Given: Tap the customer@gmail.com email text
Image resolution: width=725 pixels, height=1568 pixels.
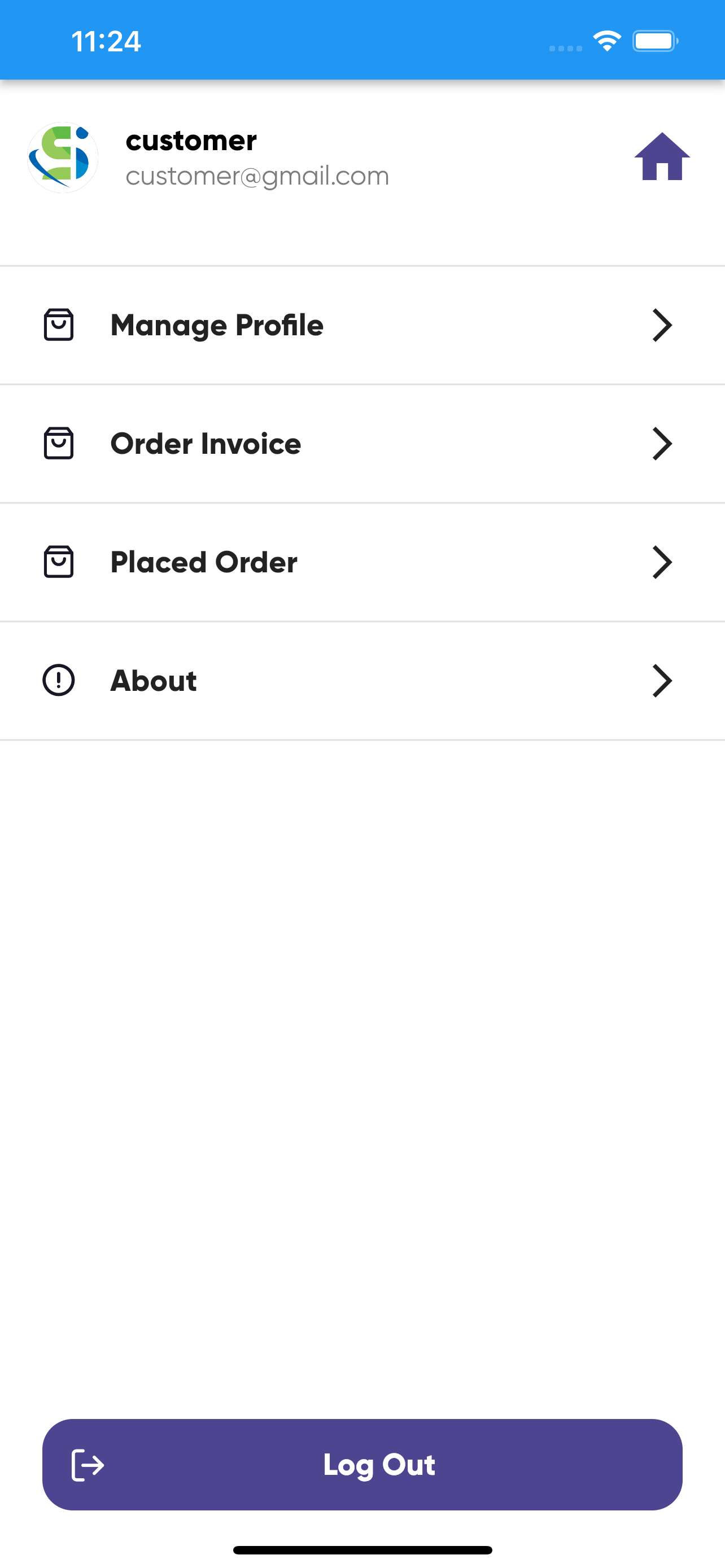Looking at the screenshot, I should 257,176.
